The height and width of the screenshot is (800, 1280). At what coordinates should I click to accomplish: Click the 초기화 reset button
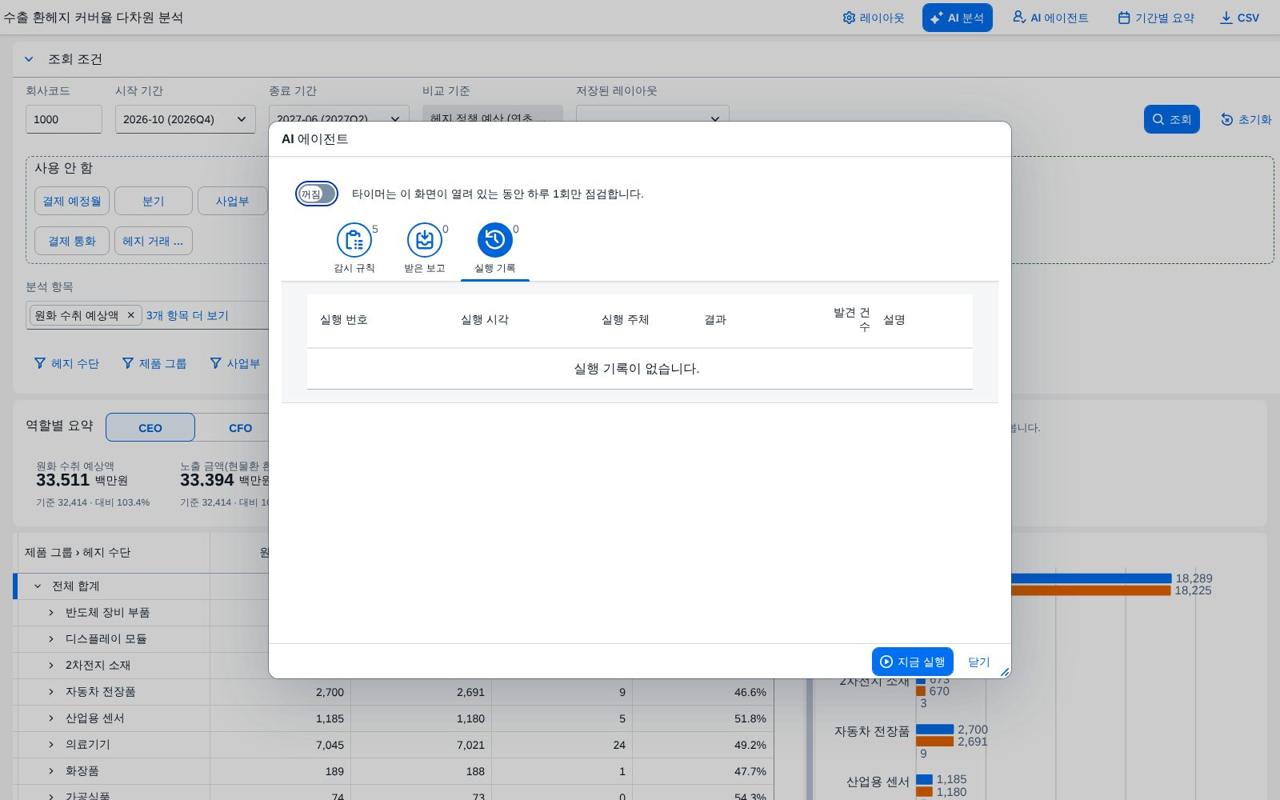[x=1246, y=119]
